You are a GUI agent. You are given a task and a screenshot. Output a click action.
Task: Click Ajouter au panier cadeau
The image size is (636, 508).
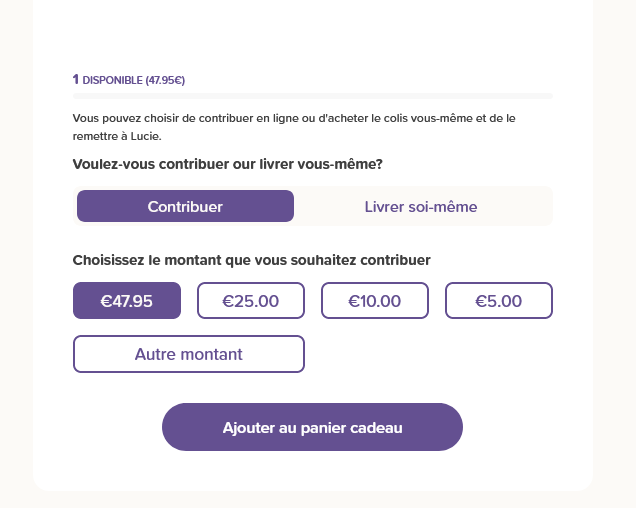click(x=312, y=427)
